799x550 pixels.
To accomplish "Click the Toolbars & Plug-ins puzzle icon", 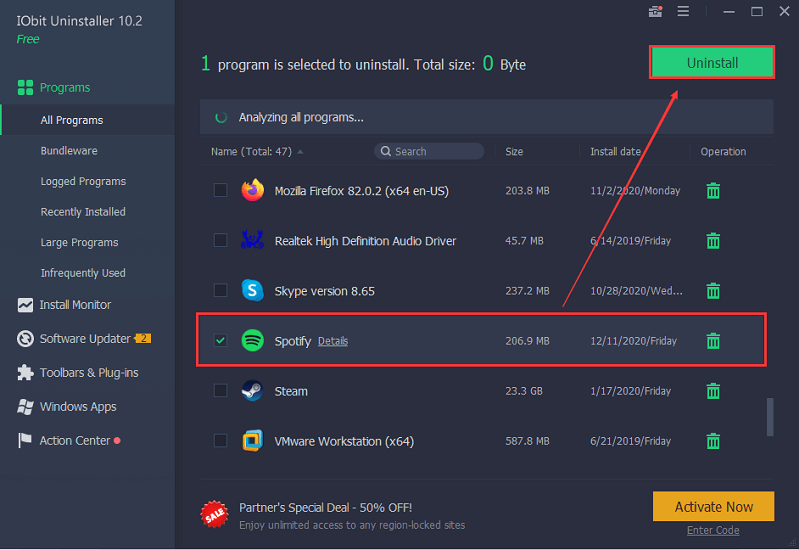I will click(25, 373).
